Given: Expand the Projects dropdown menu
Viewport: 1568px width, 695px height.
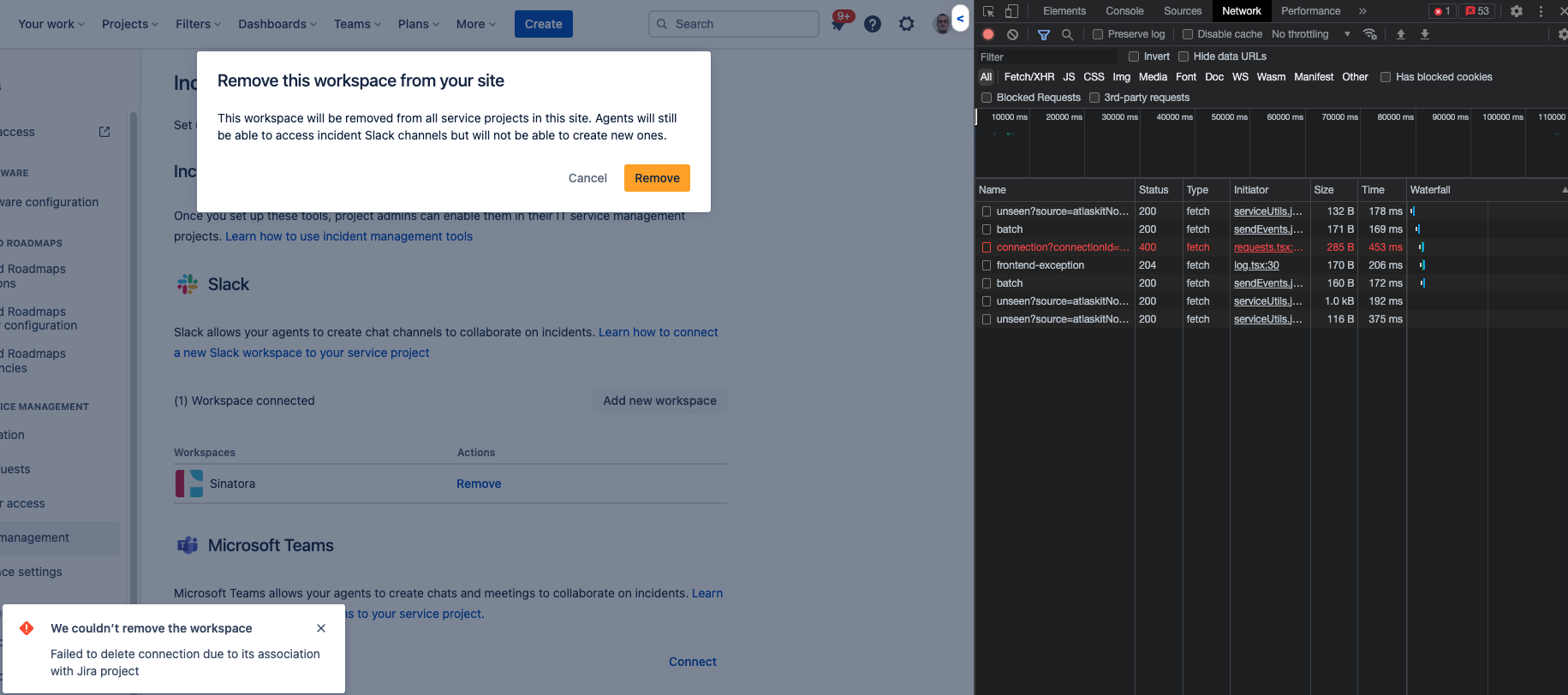Looking at the screenshot, I should [130, 24].
